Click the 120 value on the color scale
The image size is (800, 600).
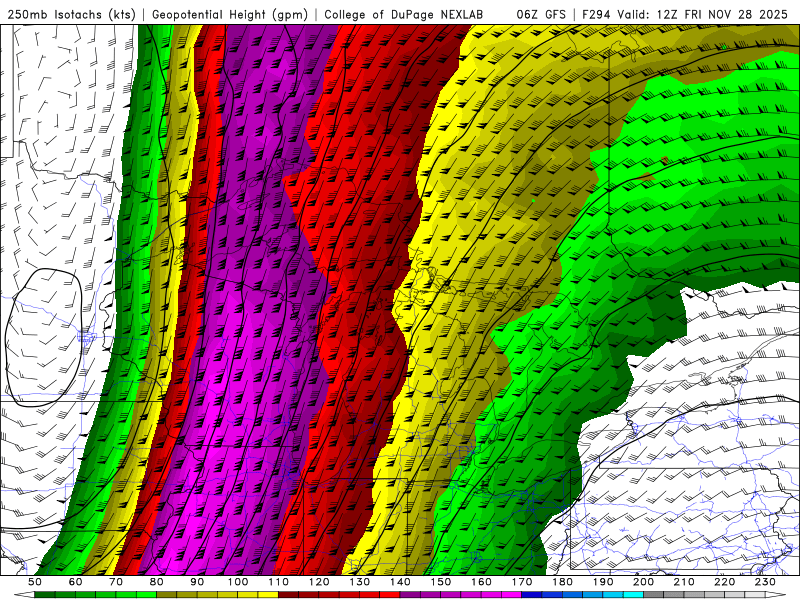point(319,582)
